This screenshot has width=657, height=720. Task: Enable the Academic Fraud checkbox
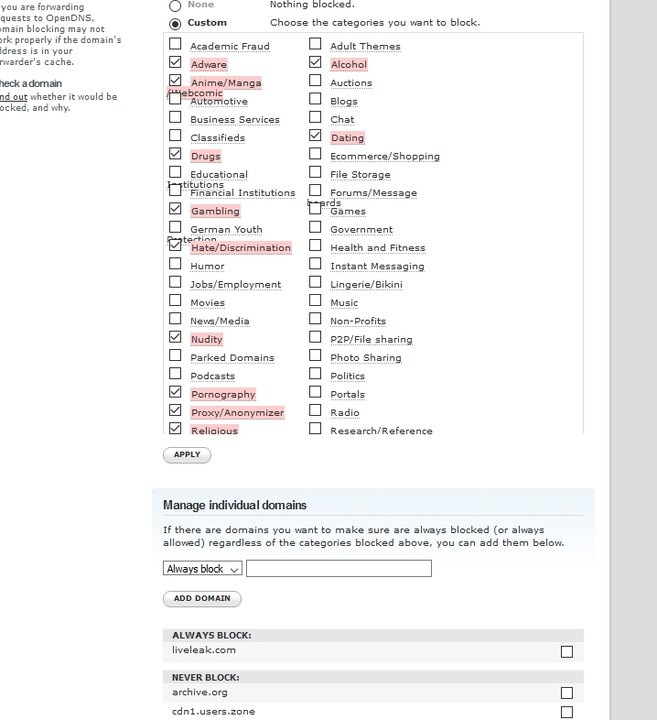click(176, 45)
